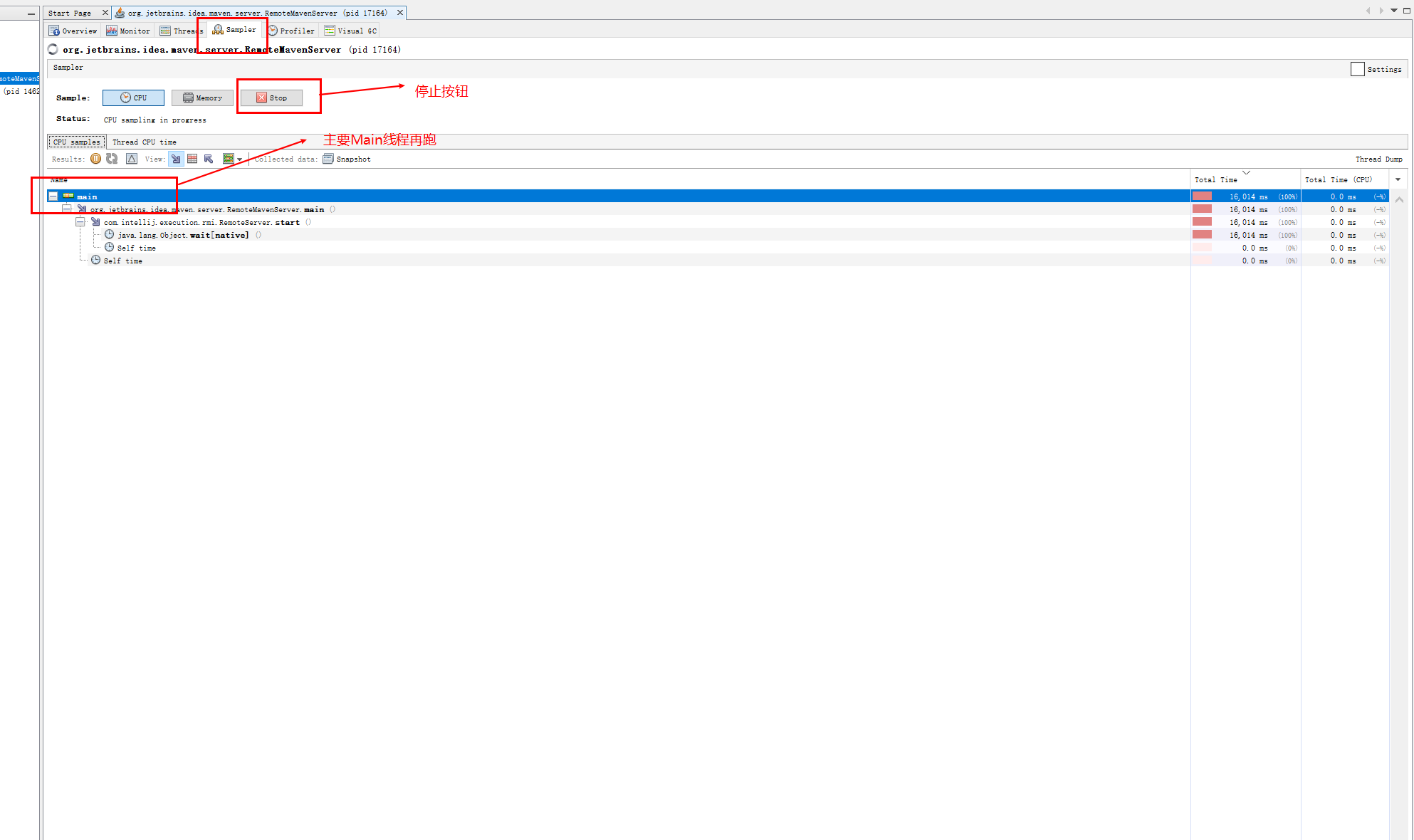Screen dimensions: 1414x840
Task: Collapse the RemoteMavenServer.main node
Action: click(x=67, y=209)
